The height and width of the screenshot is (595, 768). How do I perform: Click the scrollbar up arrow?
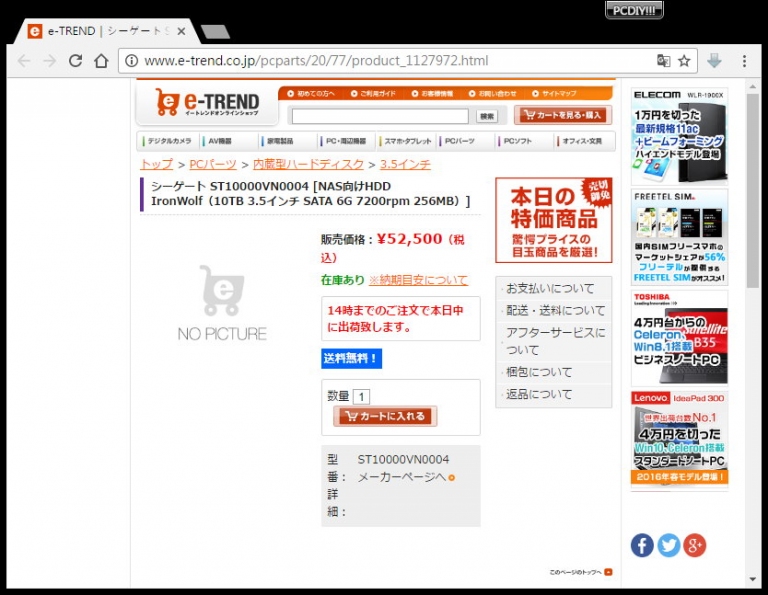pyautogui.click(x=753, y=87)
